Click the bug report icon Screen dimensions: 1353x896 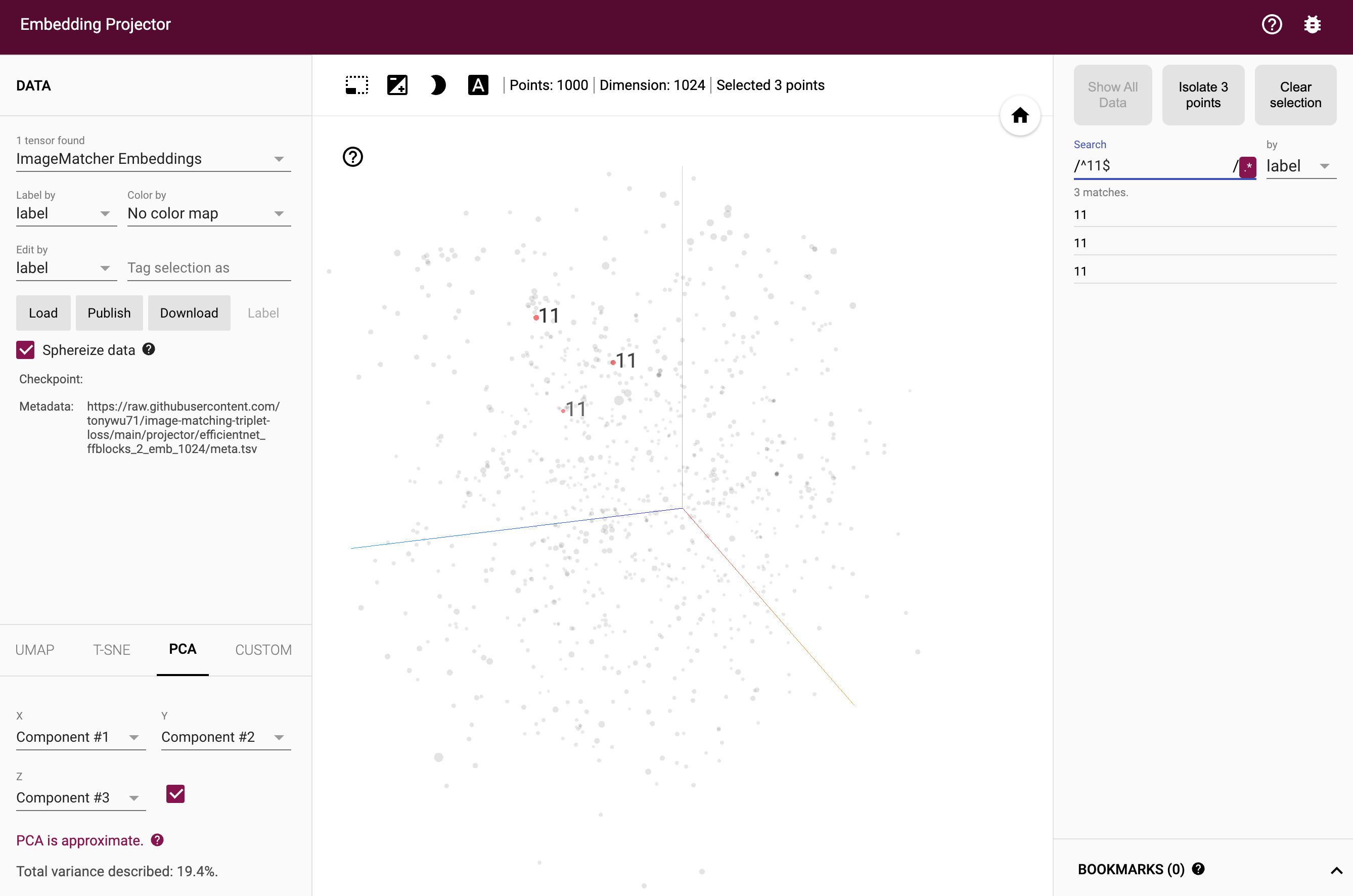[x=1312, y=25]
